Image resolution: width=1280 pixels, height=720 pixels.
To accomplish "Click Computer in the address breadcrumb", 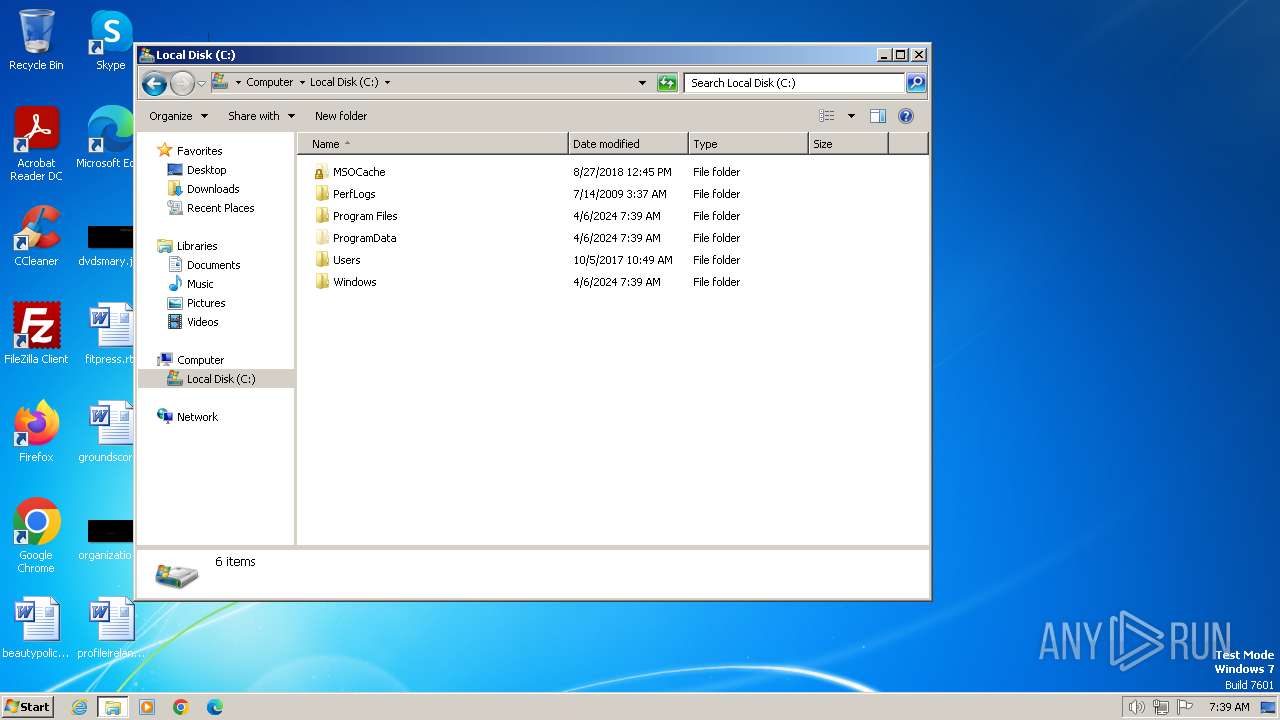I will [270, 83].
